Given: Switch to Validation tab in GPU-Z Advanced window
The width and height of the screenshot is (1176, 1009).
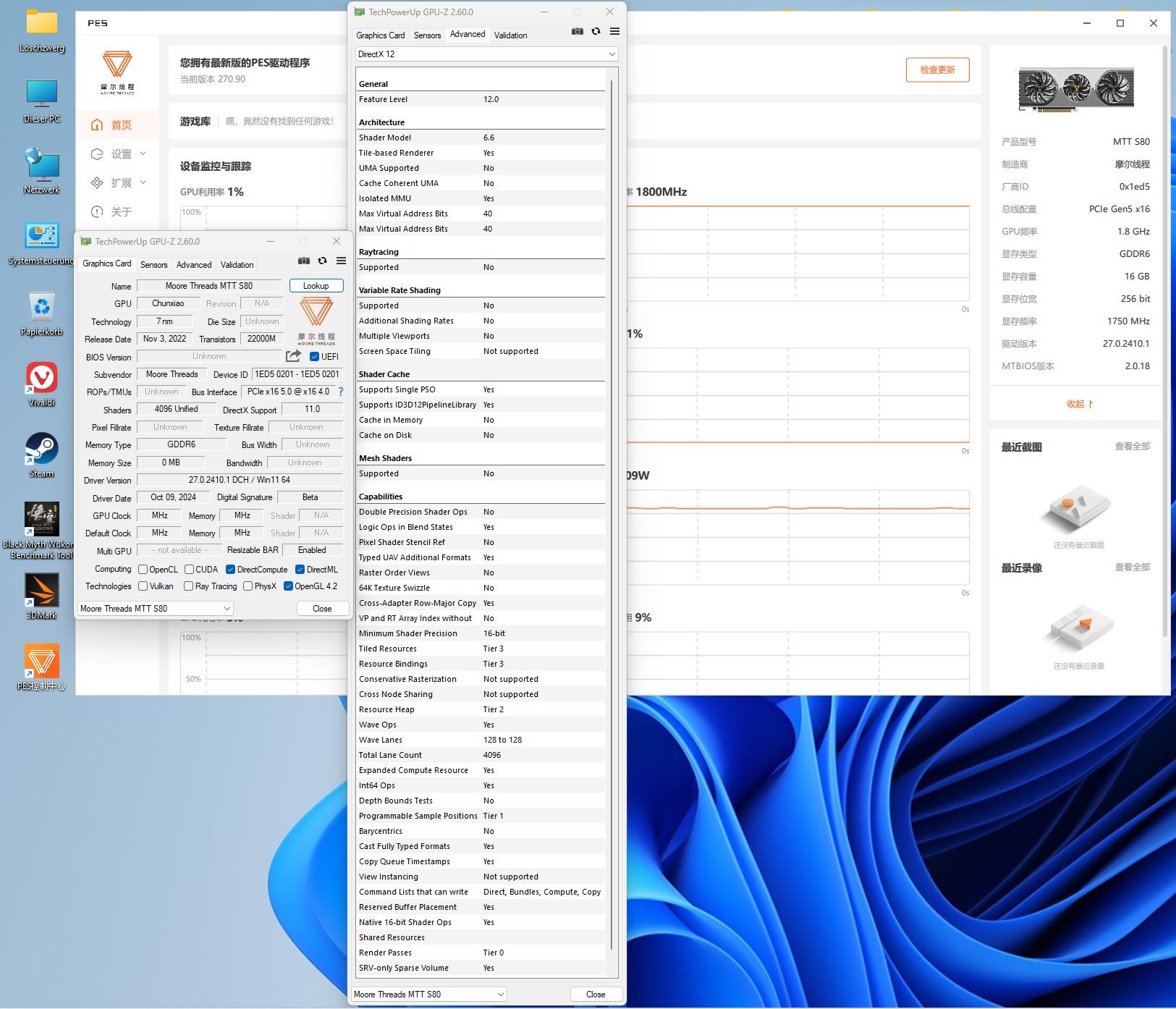Looking at the screenshot, I should 511,35.
